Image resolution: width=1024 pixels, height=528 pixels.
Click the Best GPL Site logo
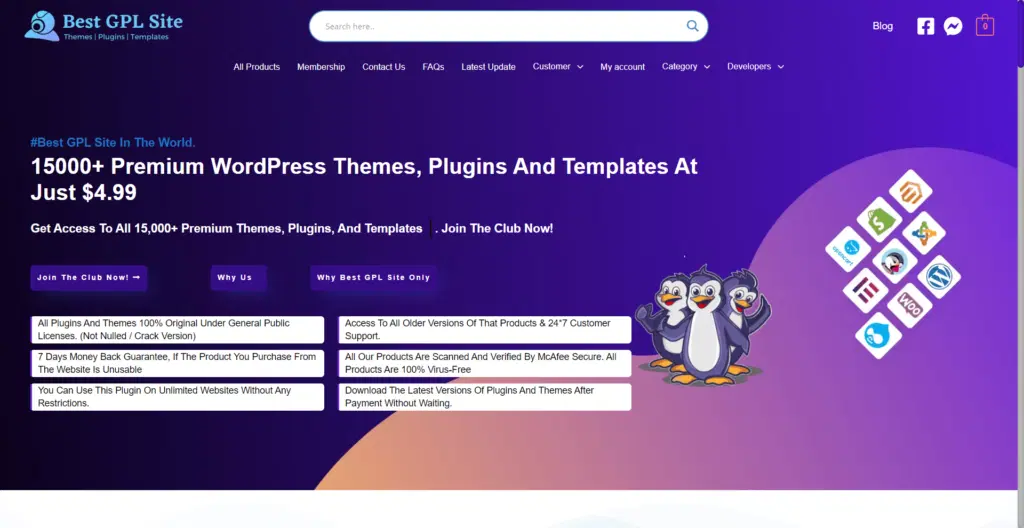pos(103,26)
